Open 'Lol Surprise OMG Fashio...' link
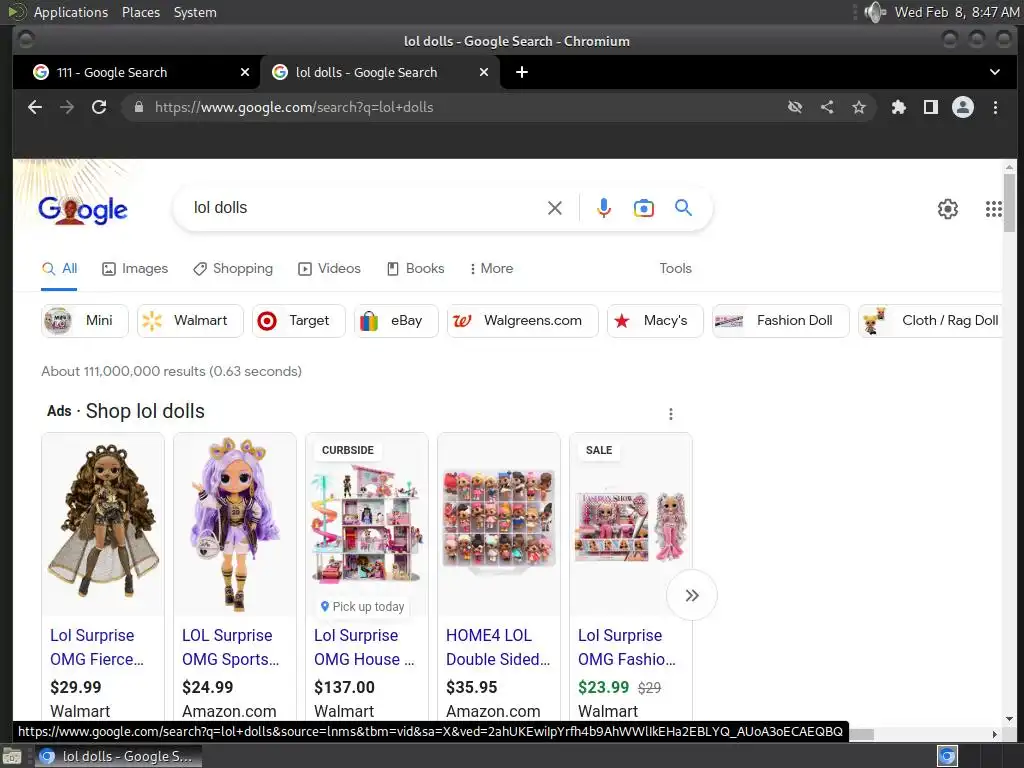The image size is (1024, 768). pos(626,647)
